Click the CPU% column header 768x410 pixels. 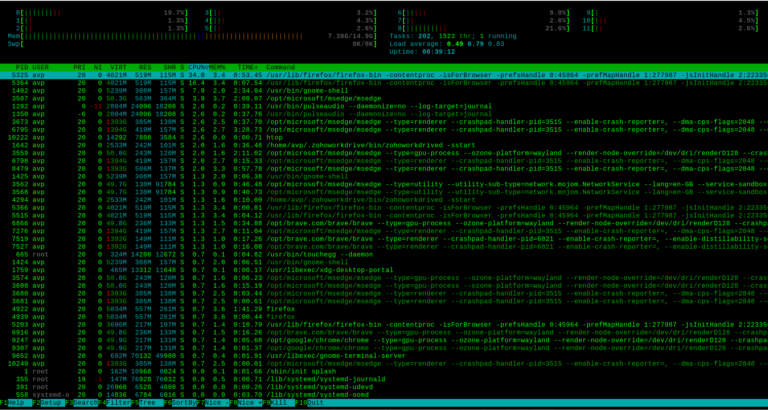[198, 67]
